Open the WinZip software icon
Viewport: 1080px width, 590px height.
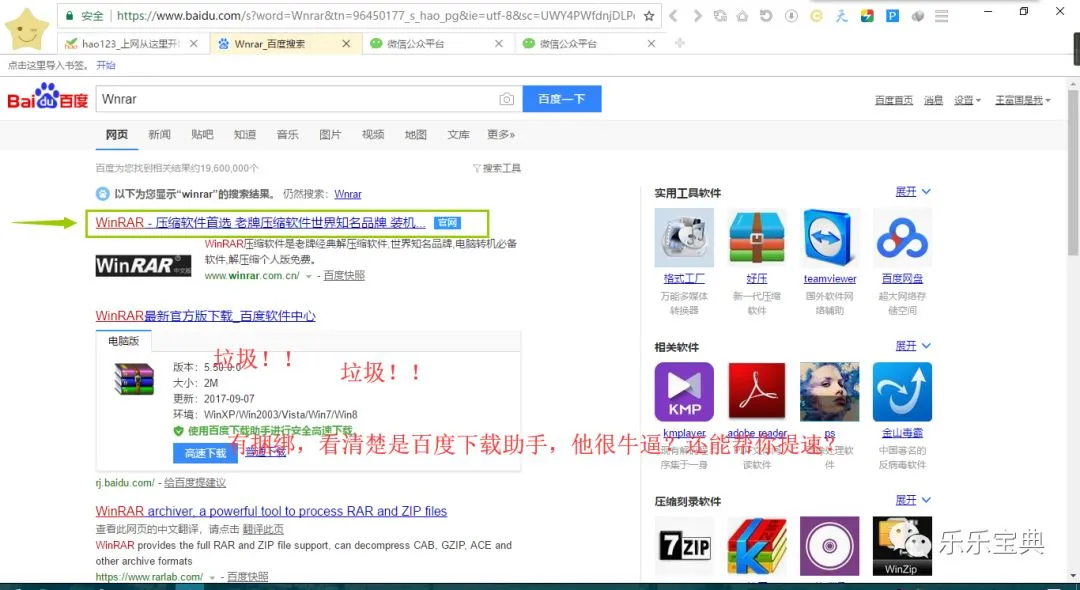coord(902,546)
